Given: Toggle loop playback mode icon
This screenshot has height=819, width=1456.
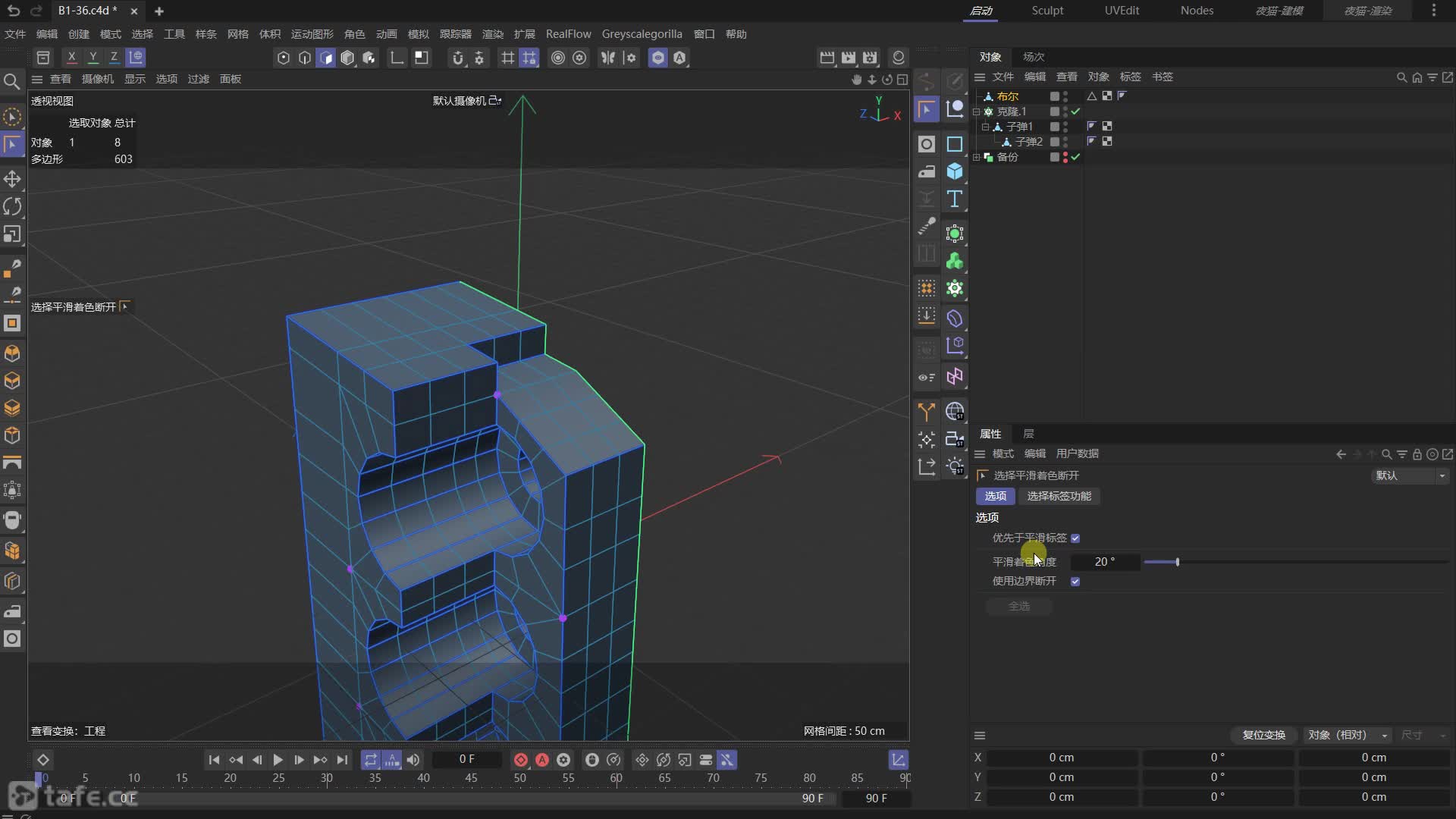Looking at the screenshot, I should tap(370, 760).
